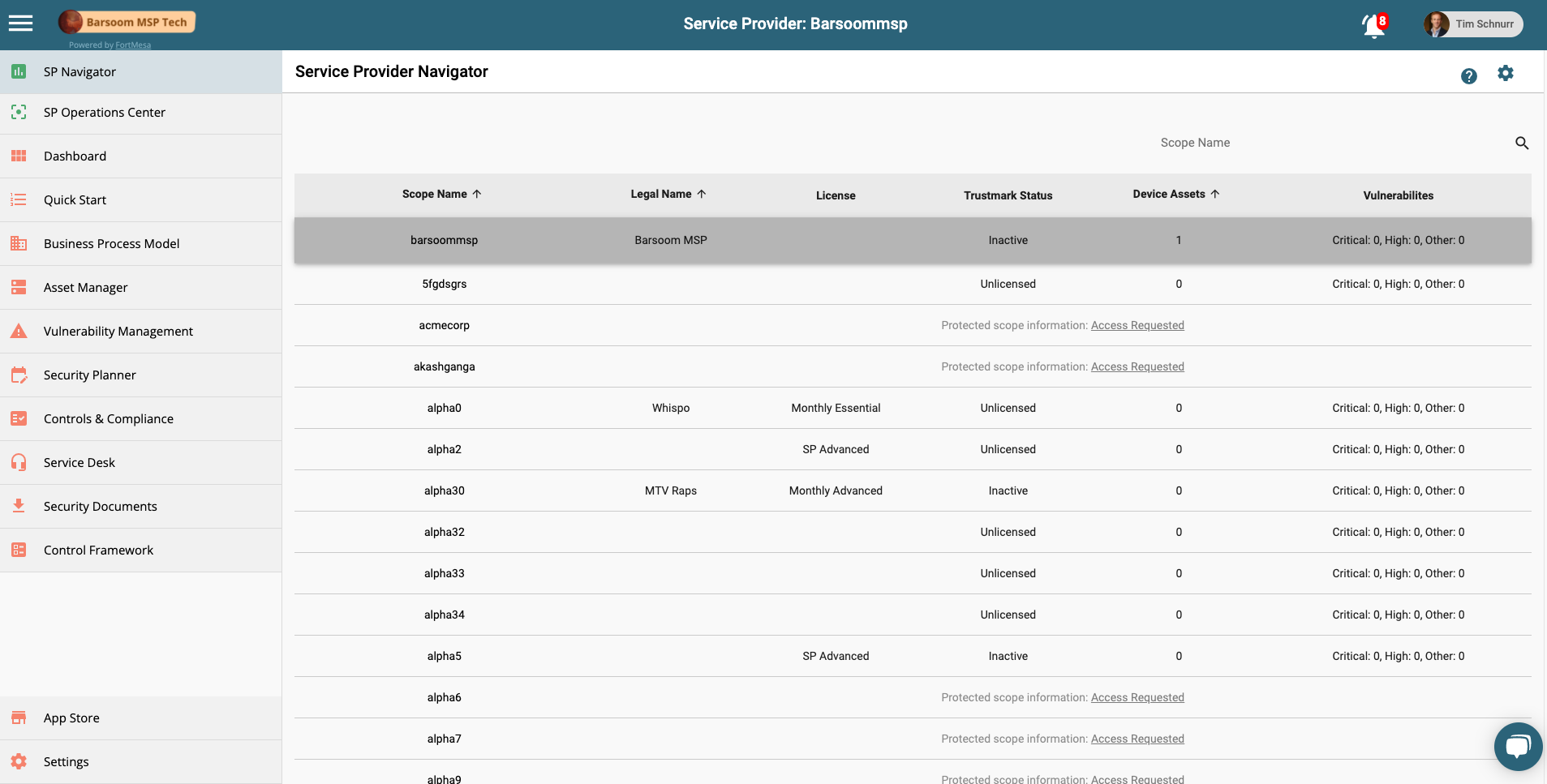The height and width of the screenshot is (784, 1547).
Task: Open the App Store menu item
Action: pos(71,718)
